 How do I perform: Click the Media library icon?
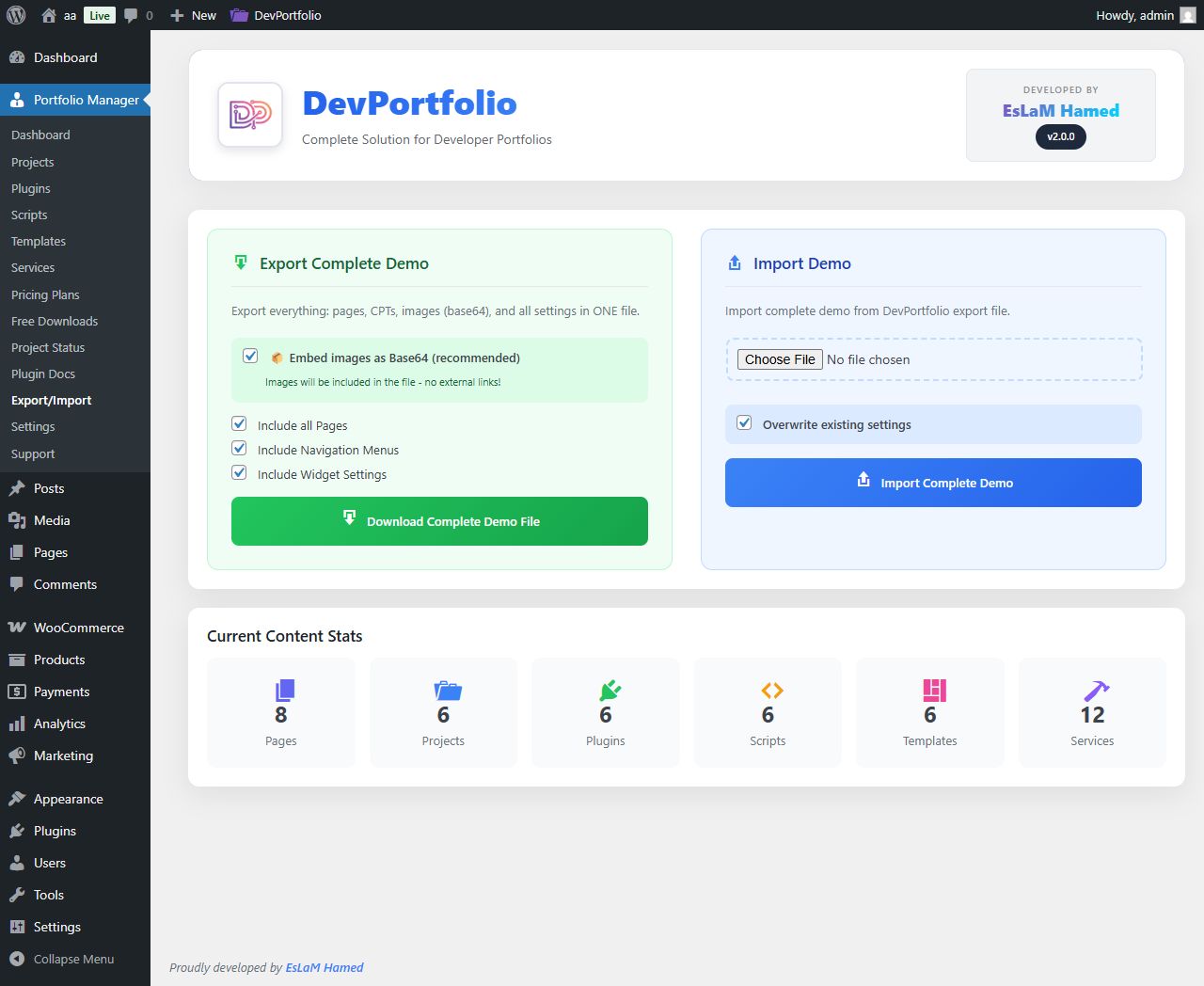point(17,520)
